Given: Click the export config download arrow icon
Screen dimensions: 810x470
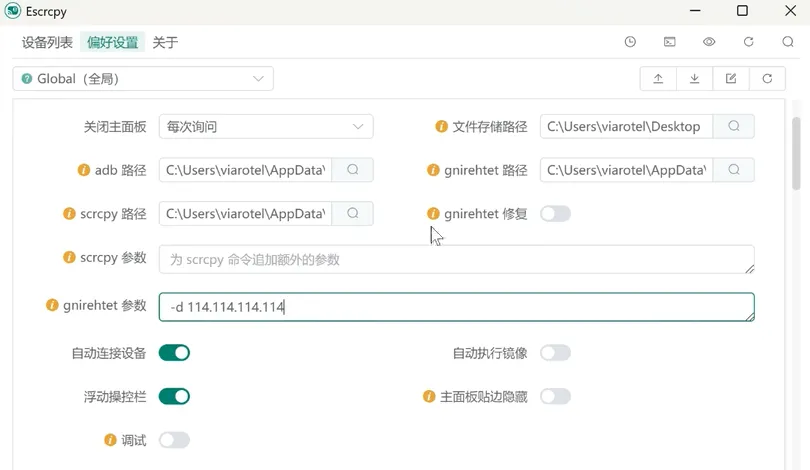Looking at the screenshot, I should click(x=695, y=79).
